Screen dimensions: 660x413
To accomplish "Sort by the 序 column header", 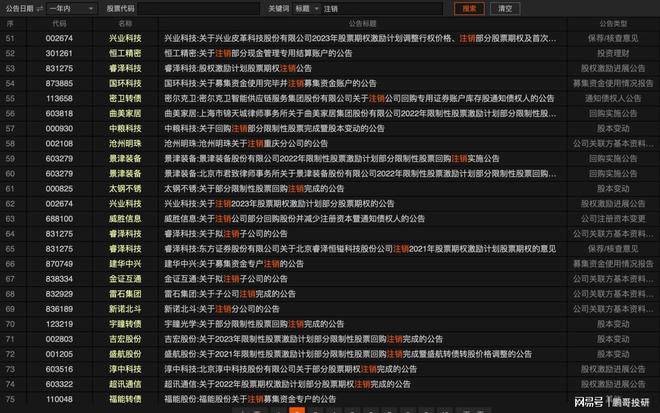I will point(10,24).
